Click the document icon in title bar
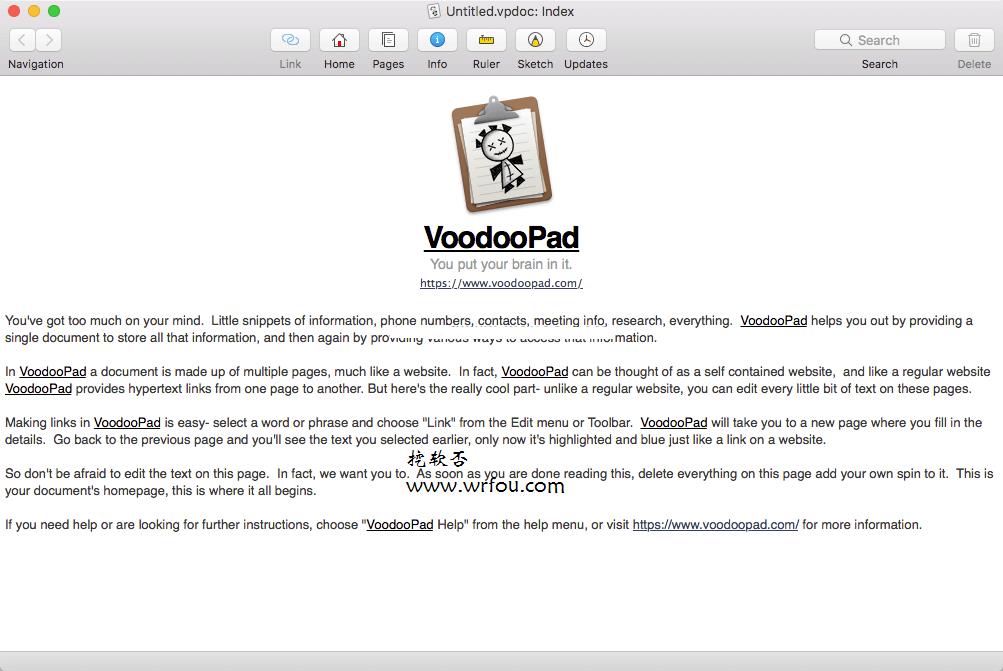The image size is (1003, 671). click(x=434, y=11)
